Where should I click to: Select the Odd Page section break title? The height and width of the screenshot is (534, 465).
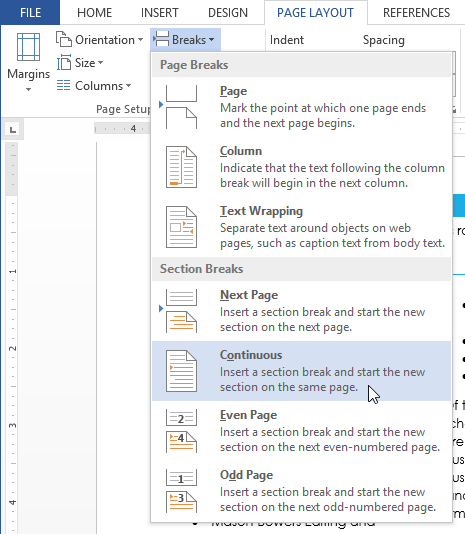point(246,475)
